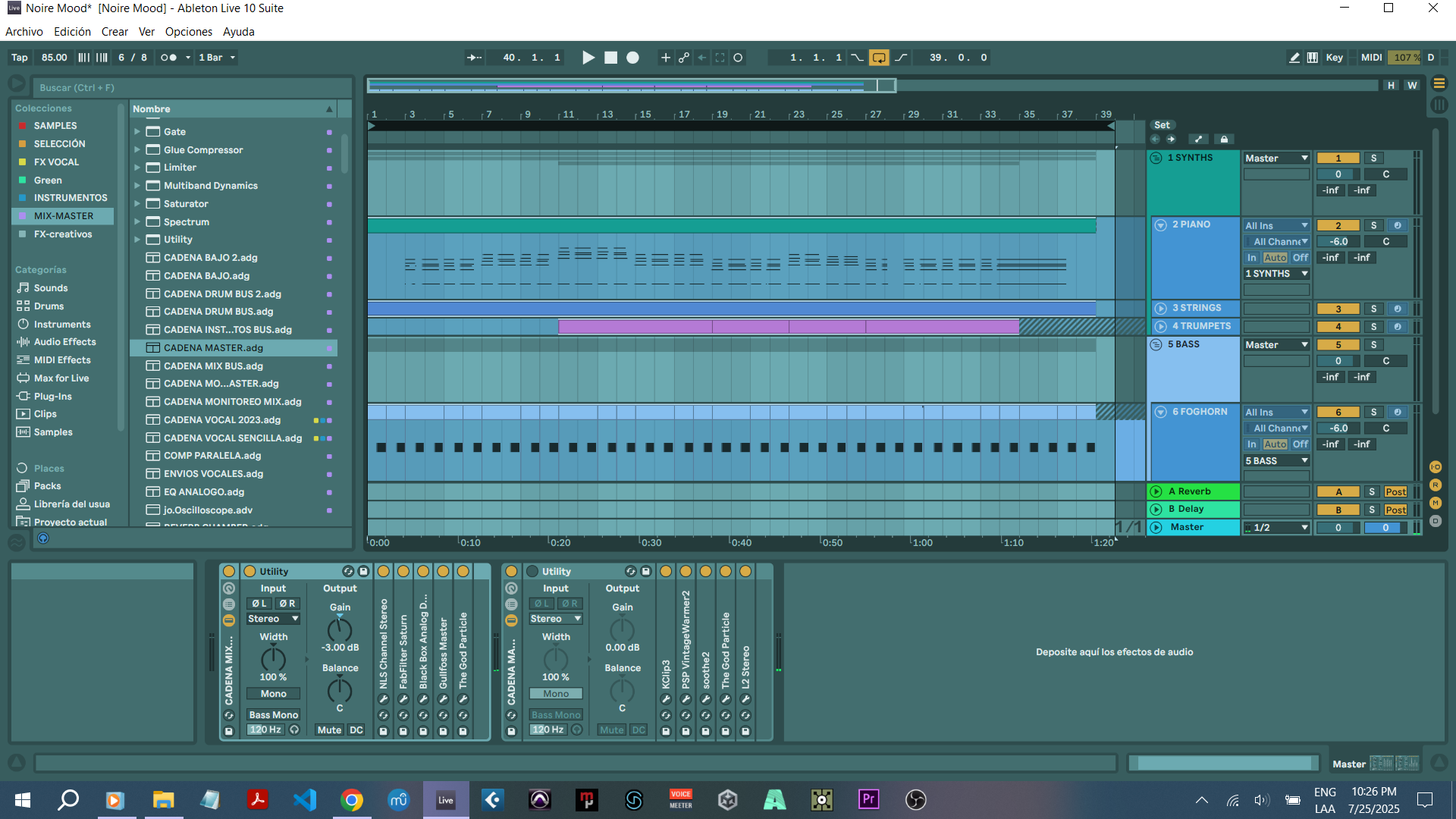Click the browser search field
Screen dimensions: 1456x819
tap(192, 88)
